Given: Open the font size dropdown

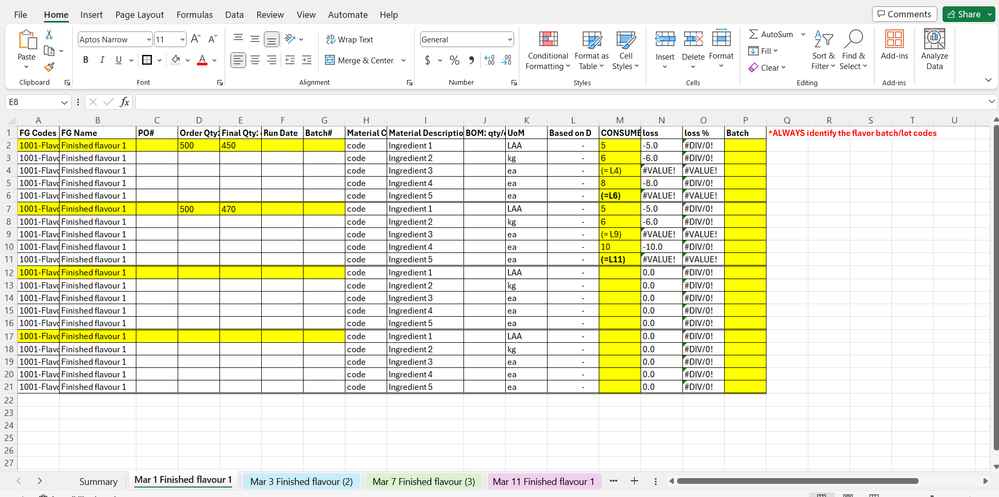Looking at the screenshot, I should tap(182, 40).
